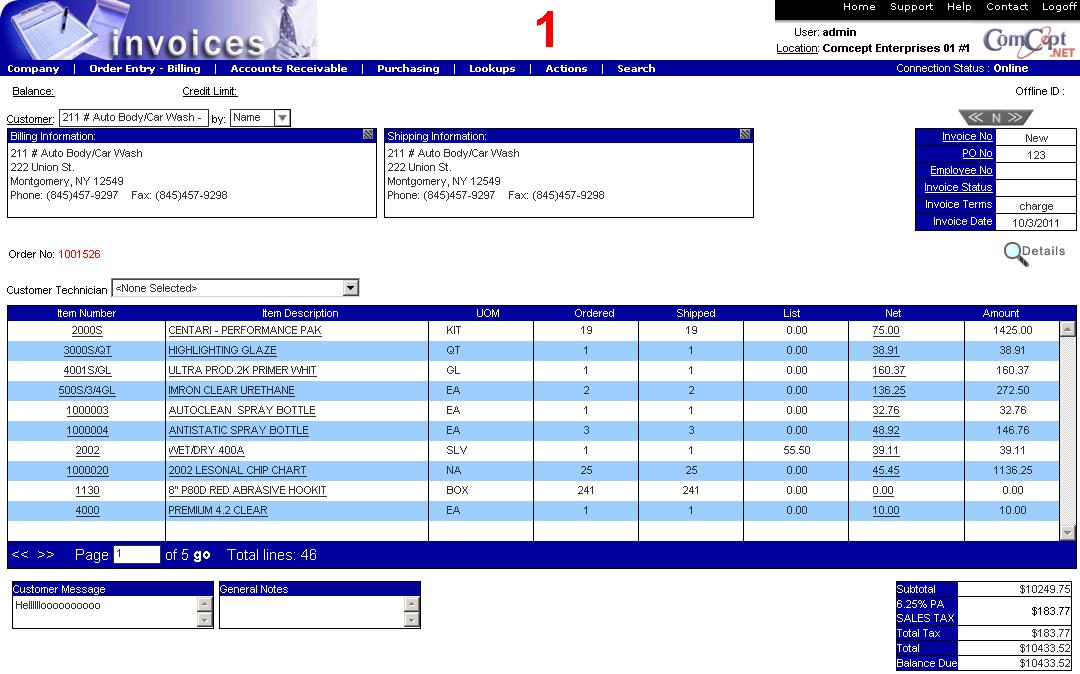
Task: Click the go button next to page number
Action: (x=202, y=555)
